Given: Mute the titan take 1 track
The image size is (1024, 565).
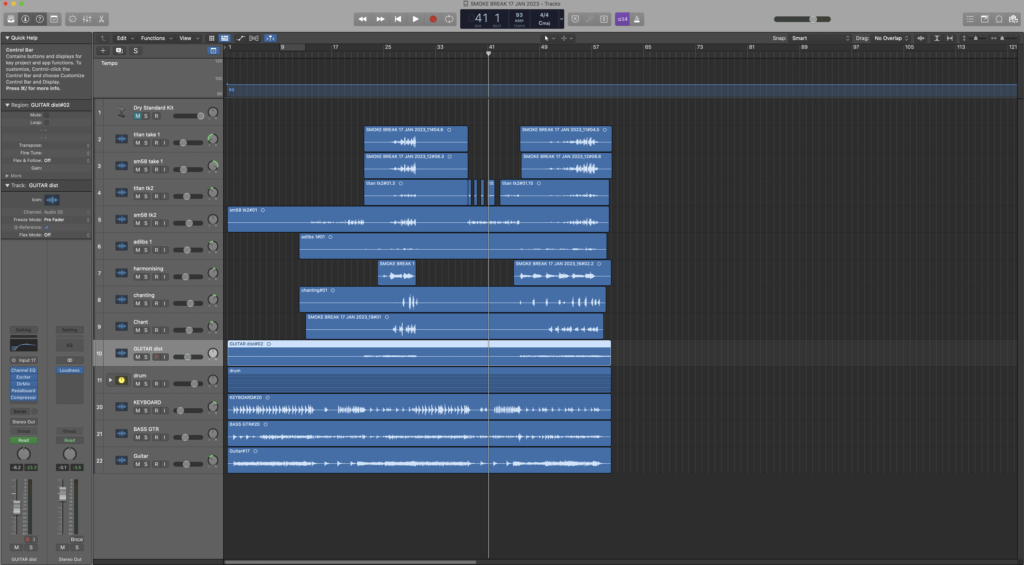Looking at the screenshot, I should pos(138,142).
